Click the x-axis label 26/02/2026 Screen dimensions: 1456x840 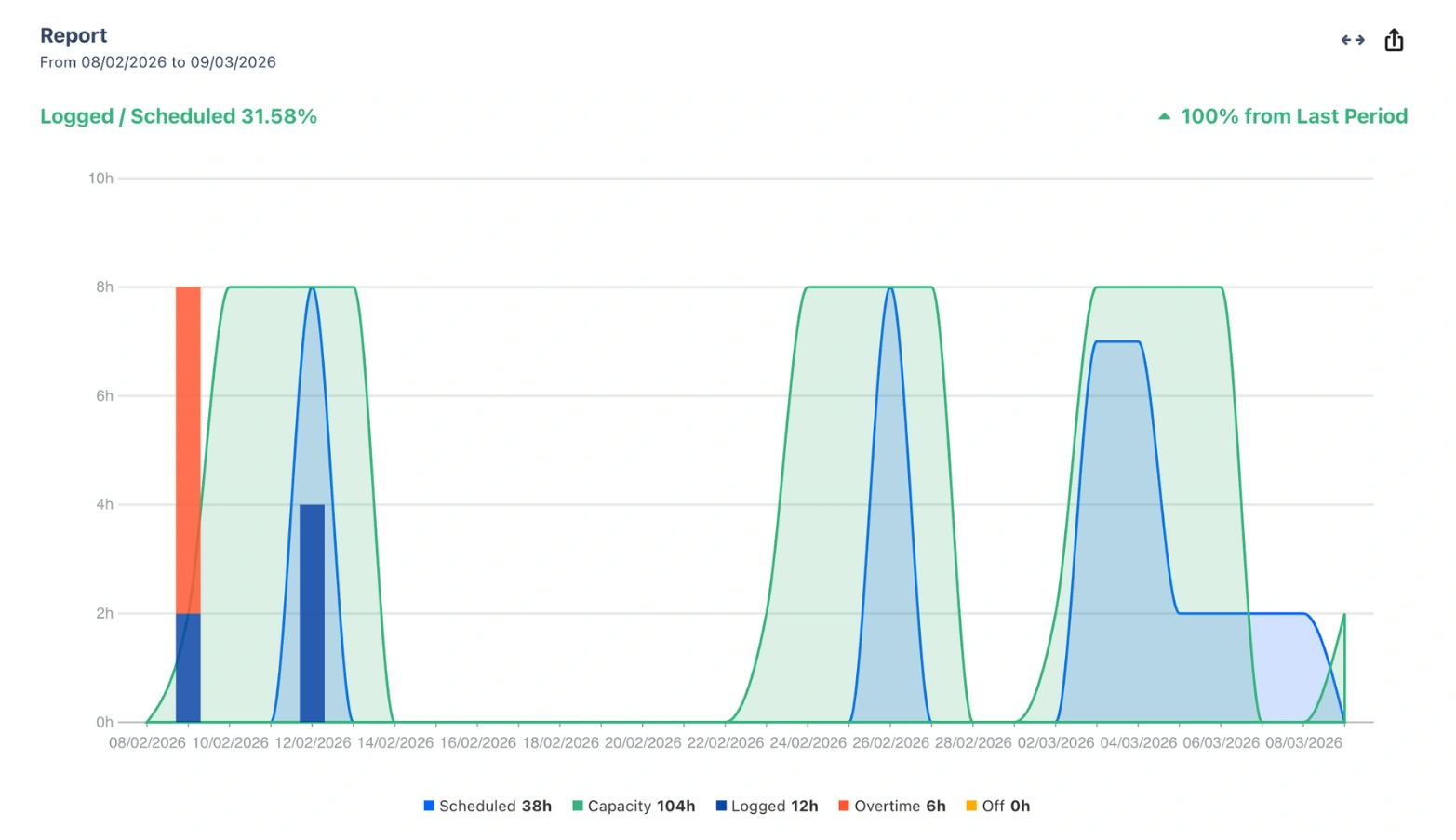point(890,742)
